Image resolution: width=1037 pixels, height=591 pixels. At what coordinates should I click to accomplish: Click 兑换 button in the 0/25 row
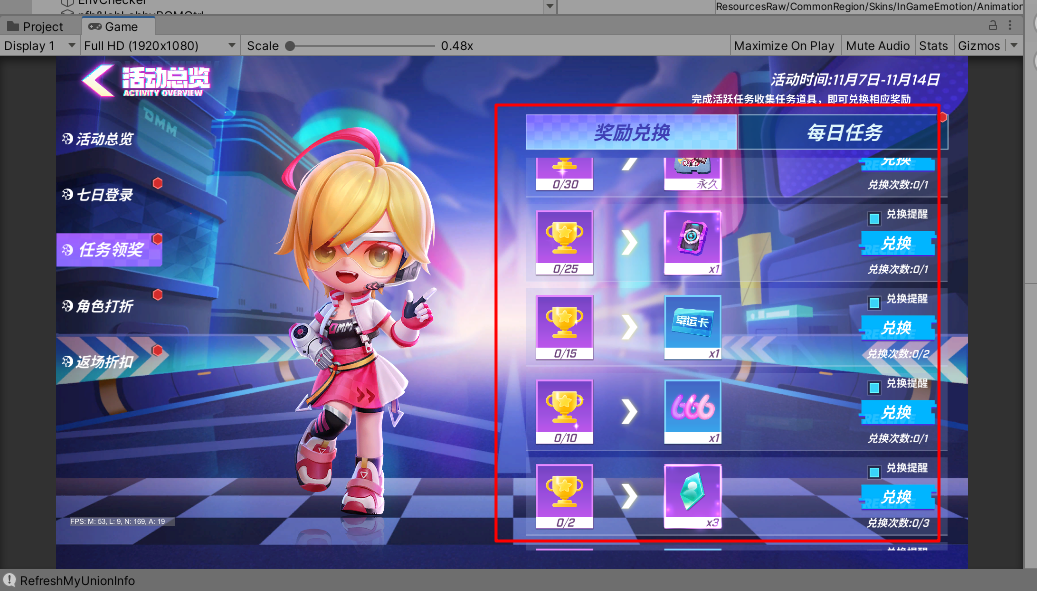click(897, 243)
